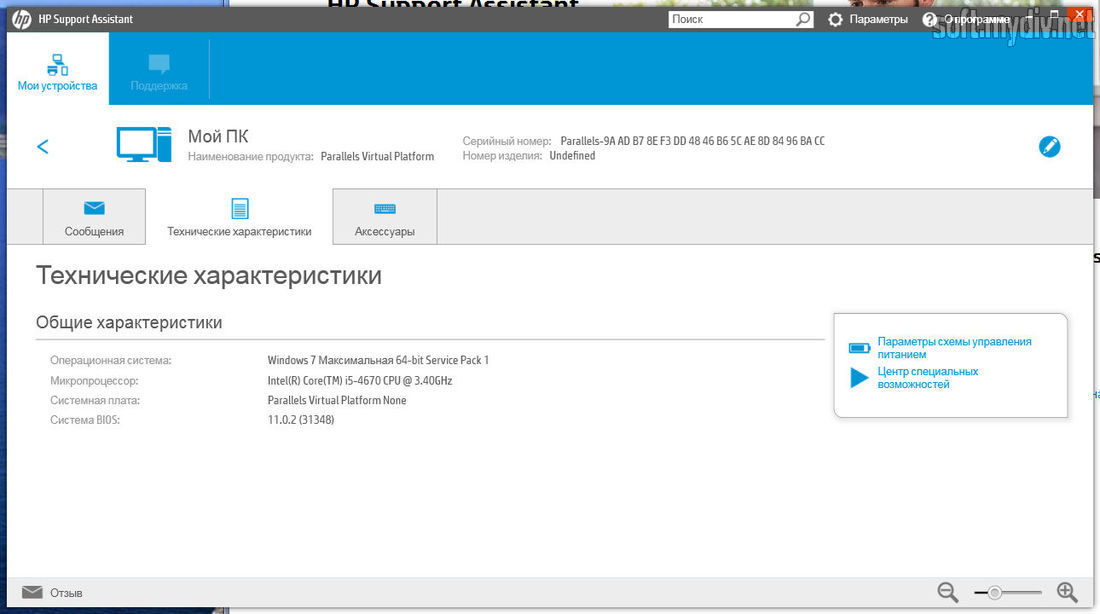Click the HP logo icon
This screenshot has width=1100, height=614.
[21, 19]
